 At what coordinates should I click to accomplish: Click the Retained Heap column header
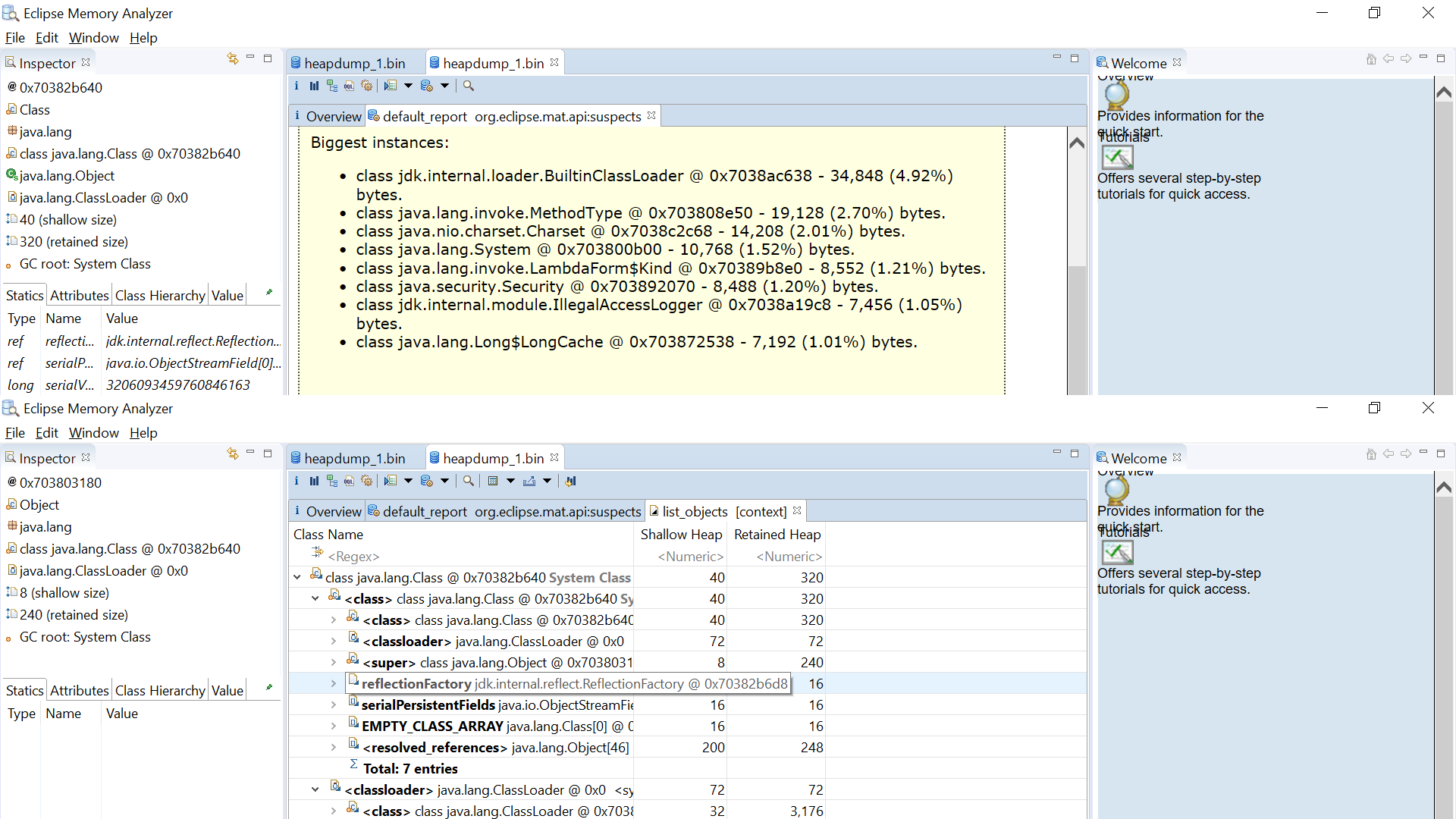[x=777, y=535]
